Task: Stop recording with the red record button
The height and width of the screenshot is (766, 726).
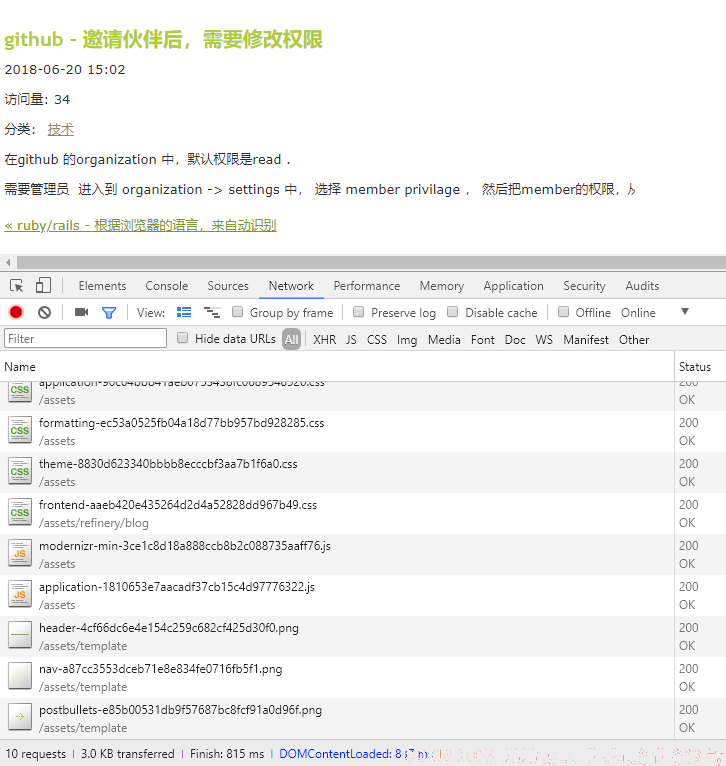Action: 16,312
